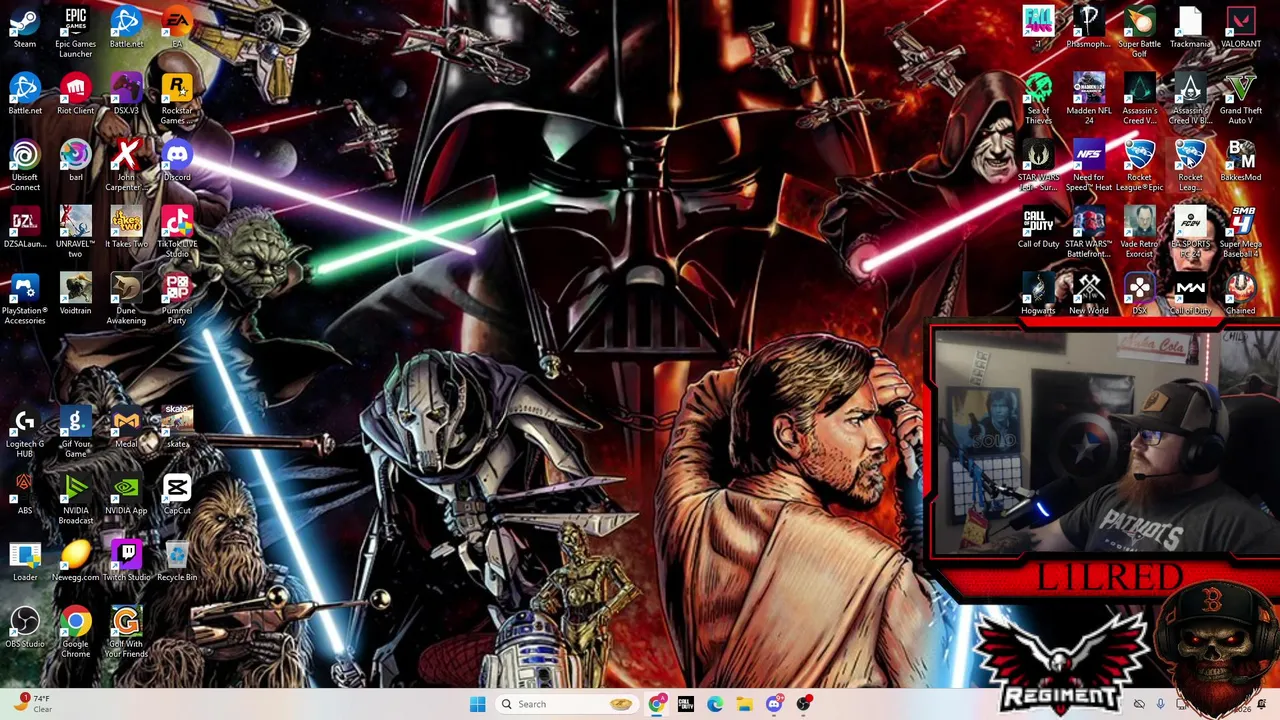The image size is (1280, 720).
Task: Open Logitech G HUB shortcut
Action: pyautogui.click(x=25, y=433)
